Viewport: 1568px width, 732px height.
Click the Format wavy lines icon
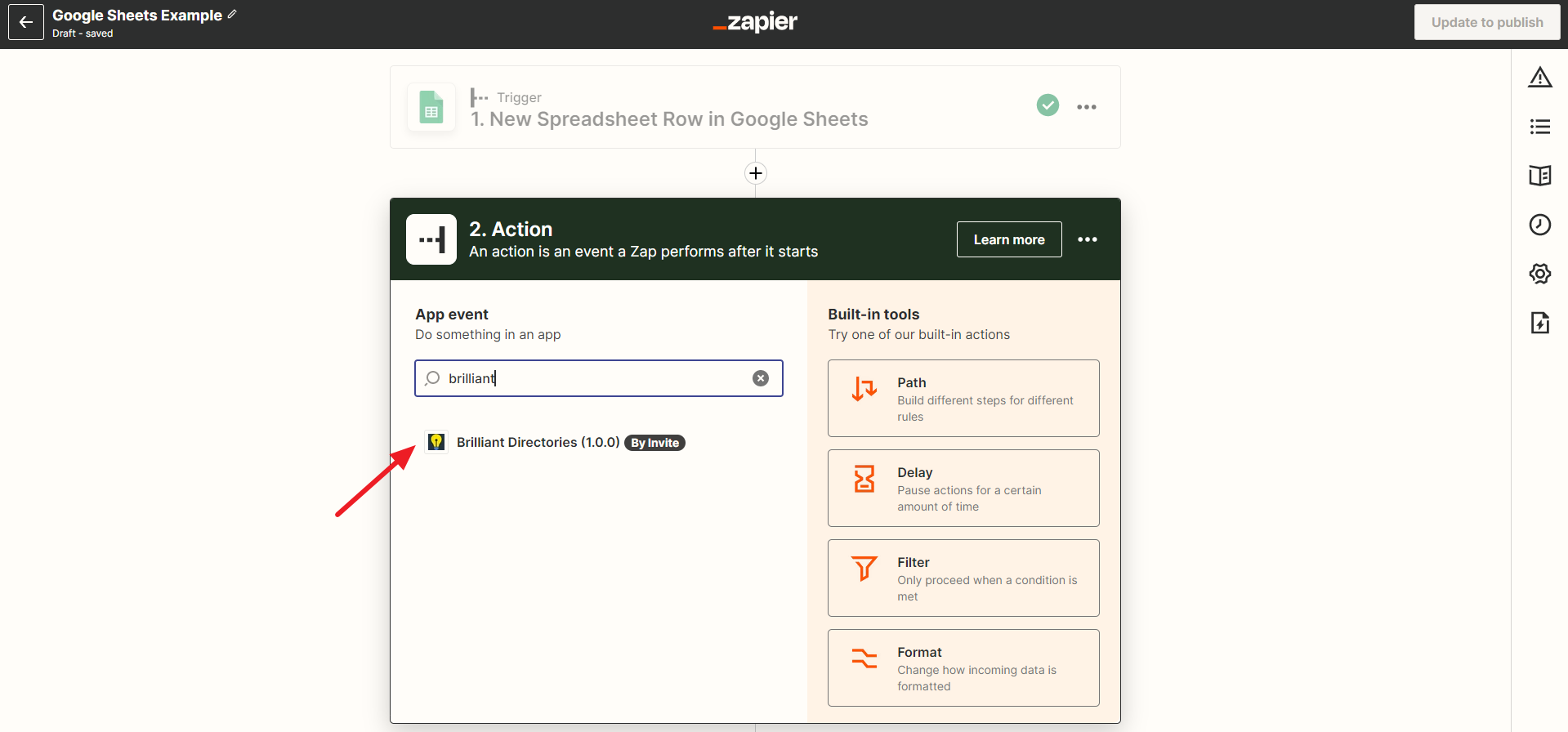(x=864, y=658)
